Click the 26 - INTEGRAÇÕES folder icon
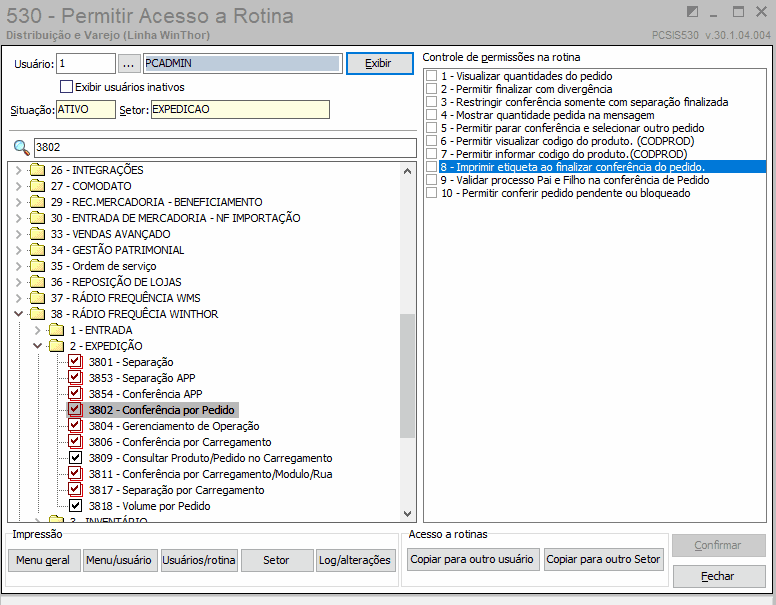This screenshot has height=605, width=776. click(37, 170)
